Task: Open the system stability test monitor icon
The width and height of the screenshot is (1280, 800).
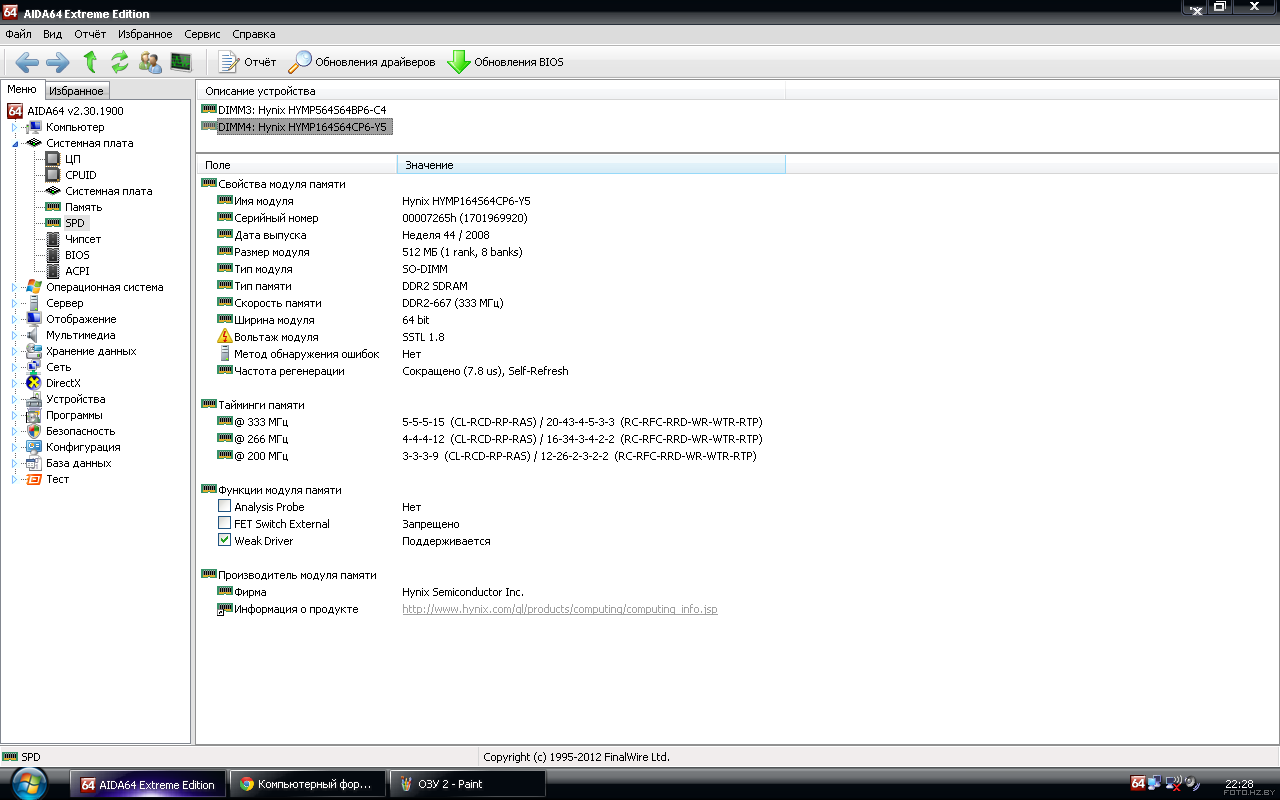Action: (181, 62)
